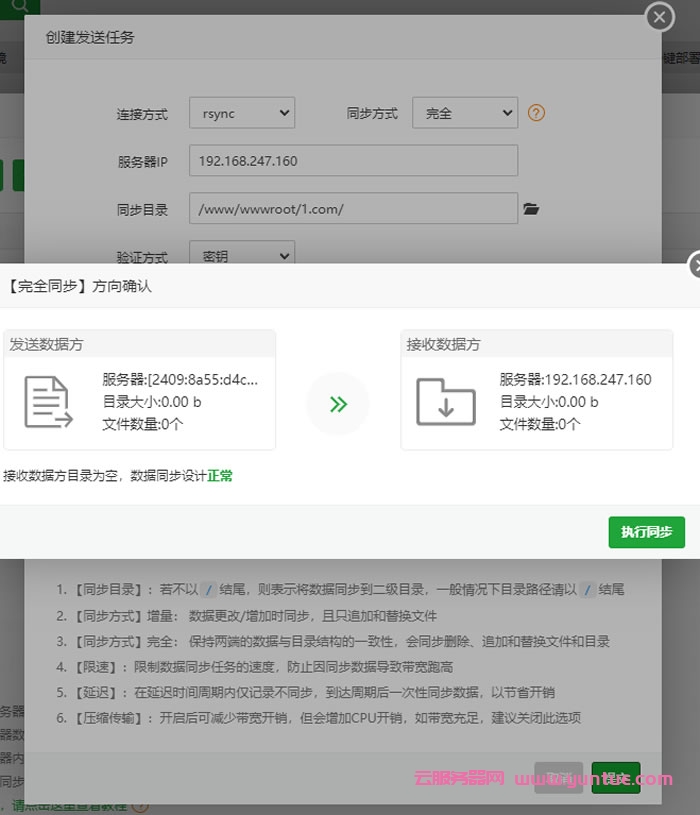Close the 创建发送任务 dialog
This screenshot has height=815, width=700.
click(659, 17)
